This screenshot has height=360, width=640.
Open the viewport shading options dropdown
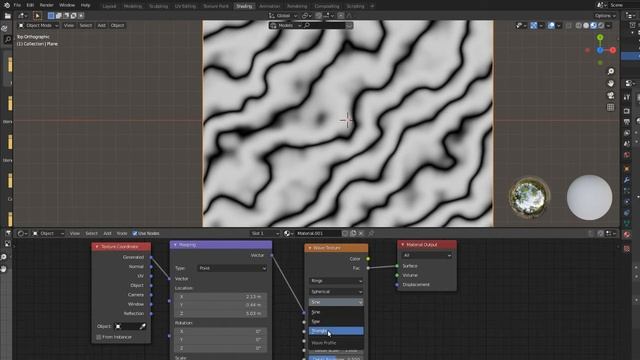[609, 25]
